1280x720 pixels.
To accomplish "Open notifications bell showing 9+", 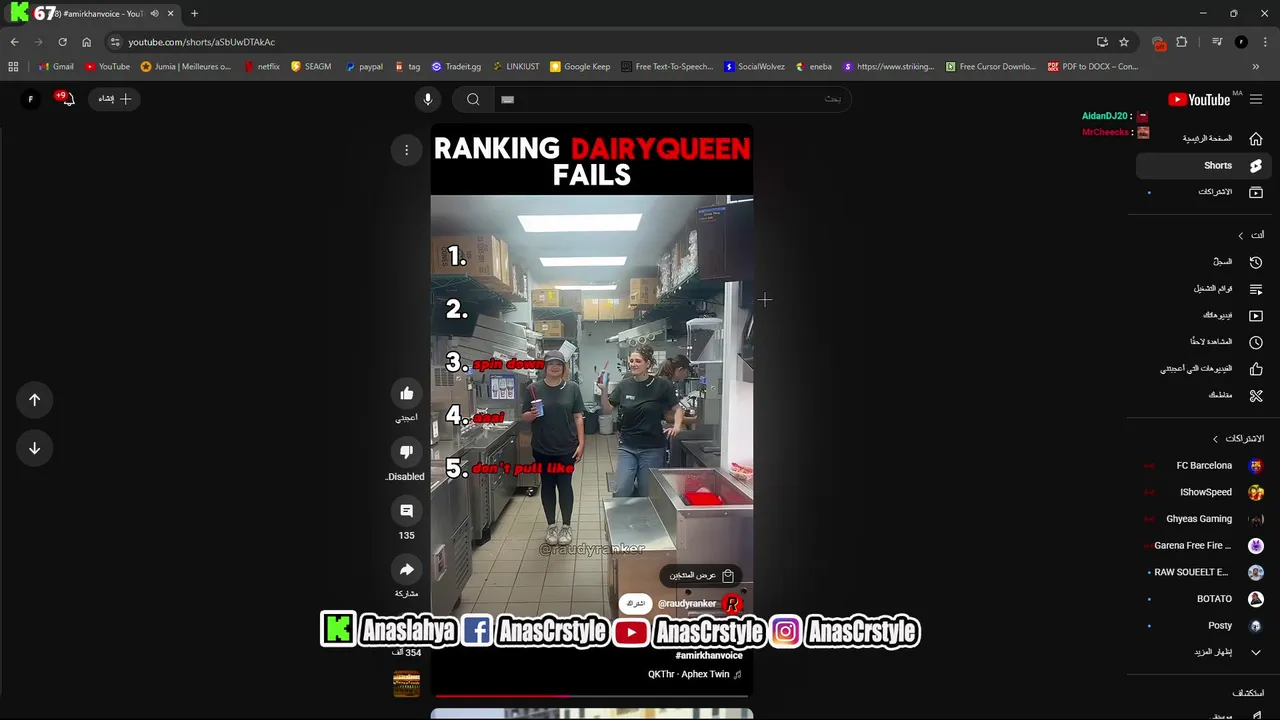I will (x=66, y=98).
